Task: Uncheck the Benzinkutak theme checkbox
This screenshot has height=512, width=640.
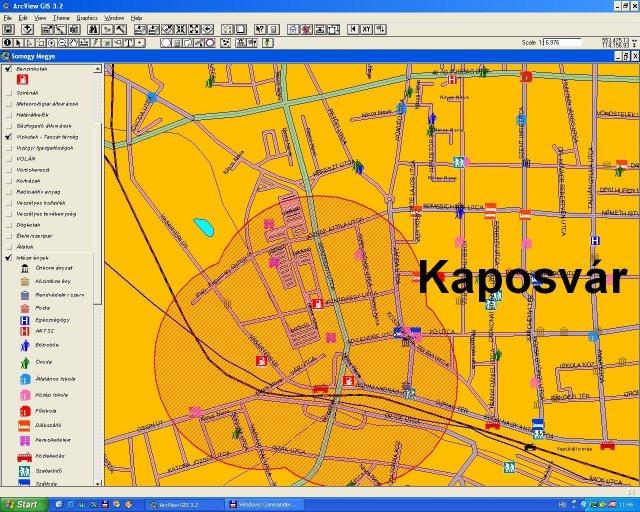Action: 9,69
